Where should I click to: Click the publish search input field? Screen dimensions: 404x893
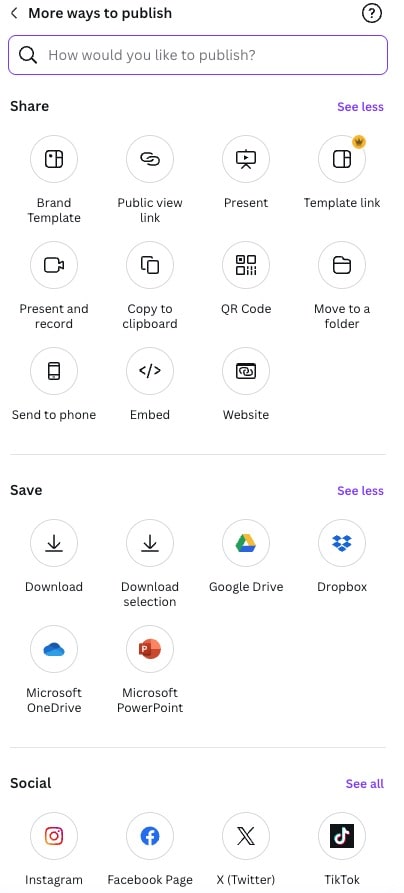(x=198, y=55)
